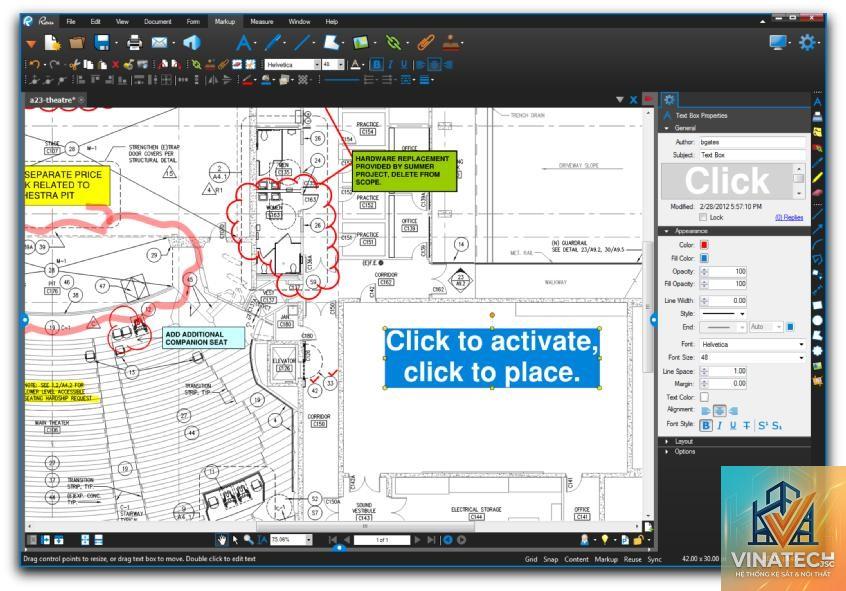Viewport: 846px width, 591px height.
Task: Click Reuse in the status bar
Action: point(632,559)
